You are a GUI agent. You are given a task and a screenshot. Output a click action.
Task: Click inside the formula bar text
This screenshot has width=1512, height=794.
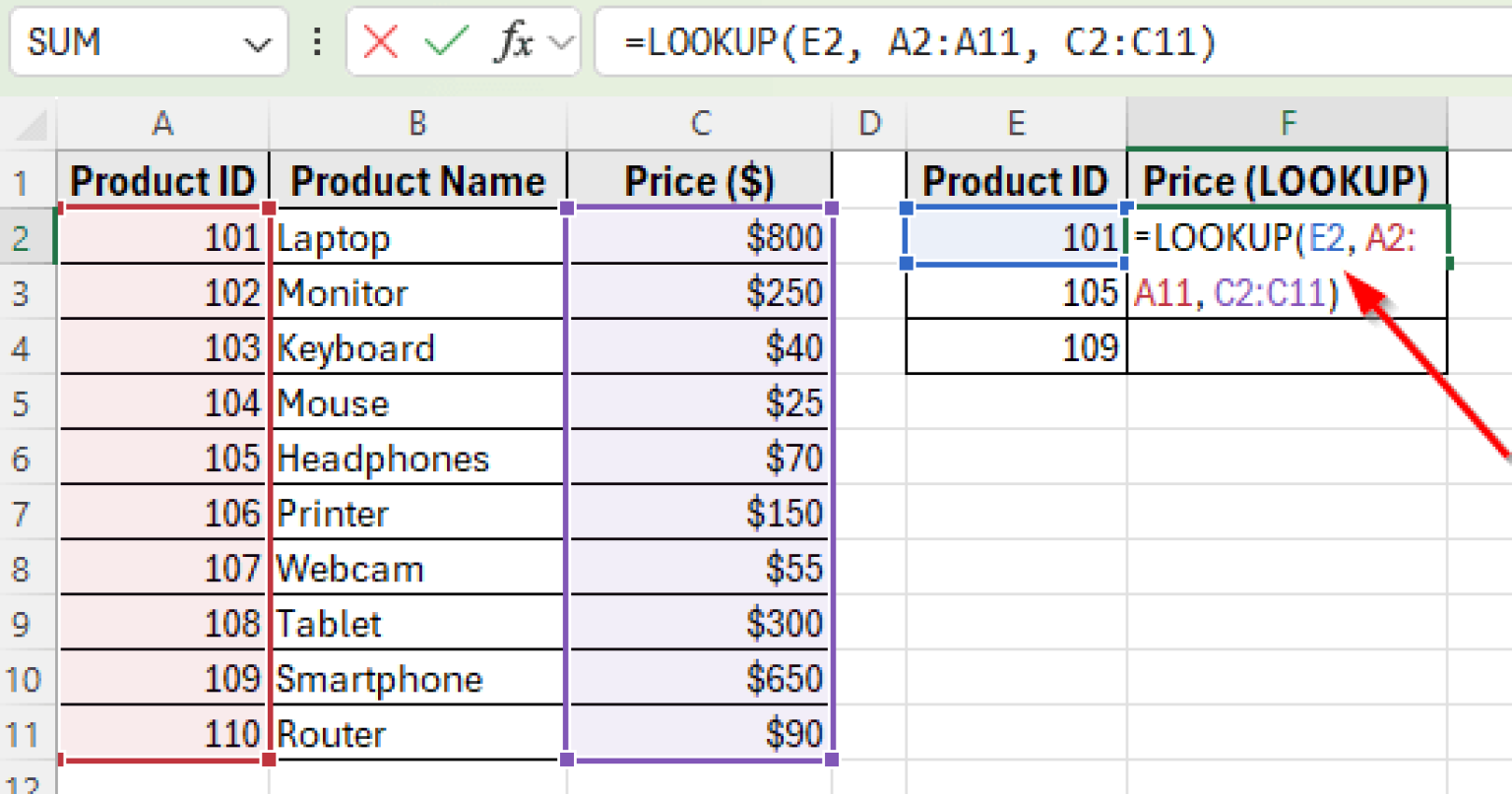point(886,42)
